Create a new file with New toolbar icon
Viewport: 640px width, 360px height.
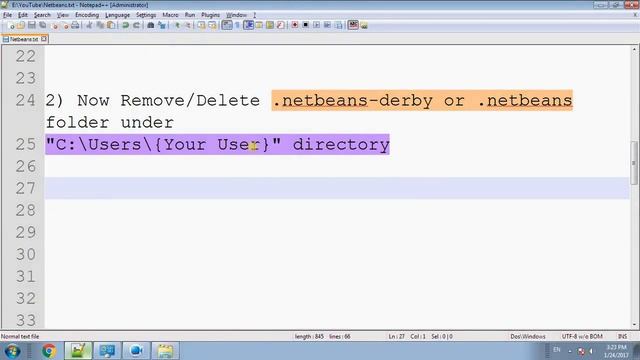(x=11, y=25)
